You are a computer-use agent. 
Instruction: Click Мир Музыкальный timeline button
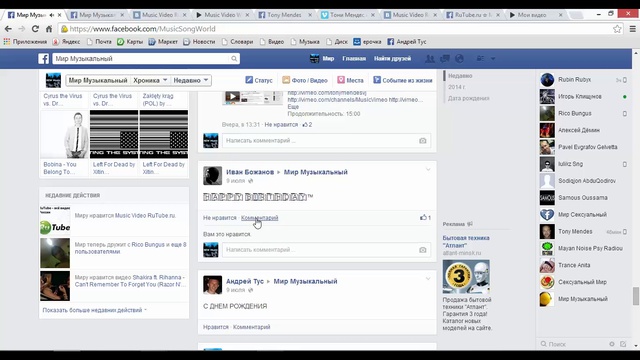(x=98, y=80)
